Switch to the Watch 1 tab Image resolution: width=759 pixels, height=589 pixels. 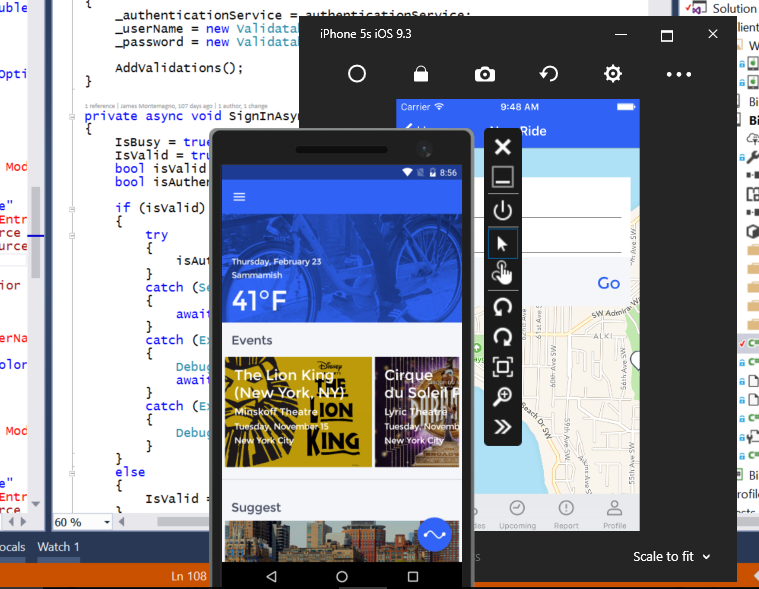coord(58,547)
